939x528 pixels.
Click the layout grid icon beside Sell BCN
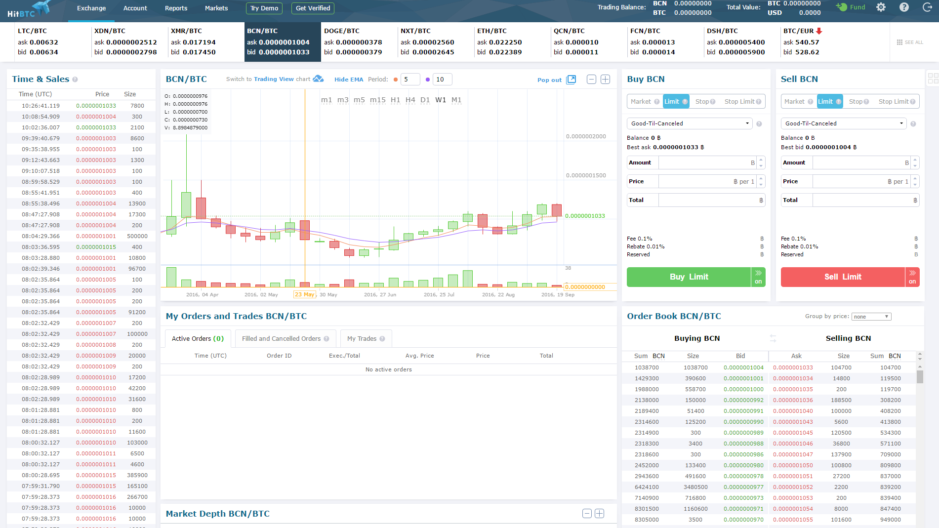point(933,79)
